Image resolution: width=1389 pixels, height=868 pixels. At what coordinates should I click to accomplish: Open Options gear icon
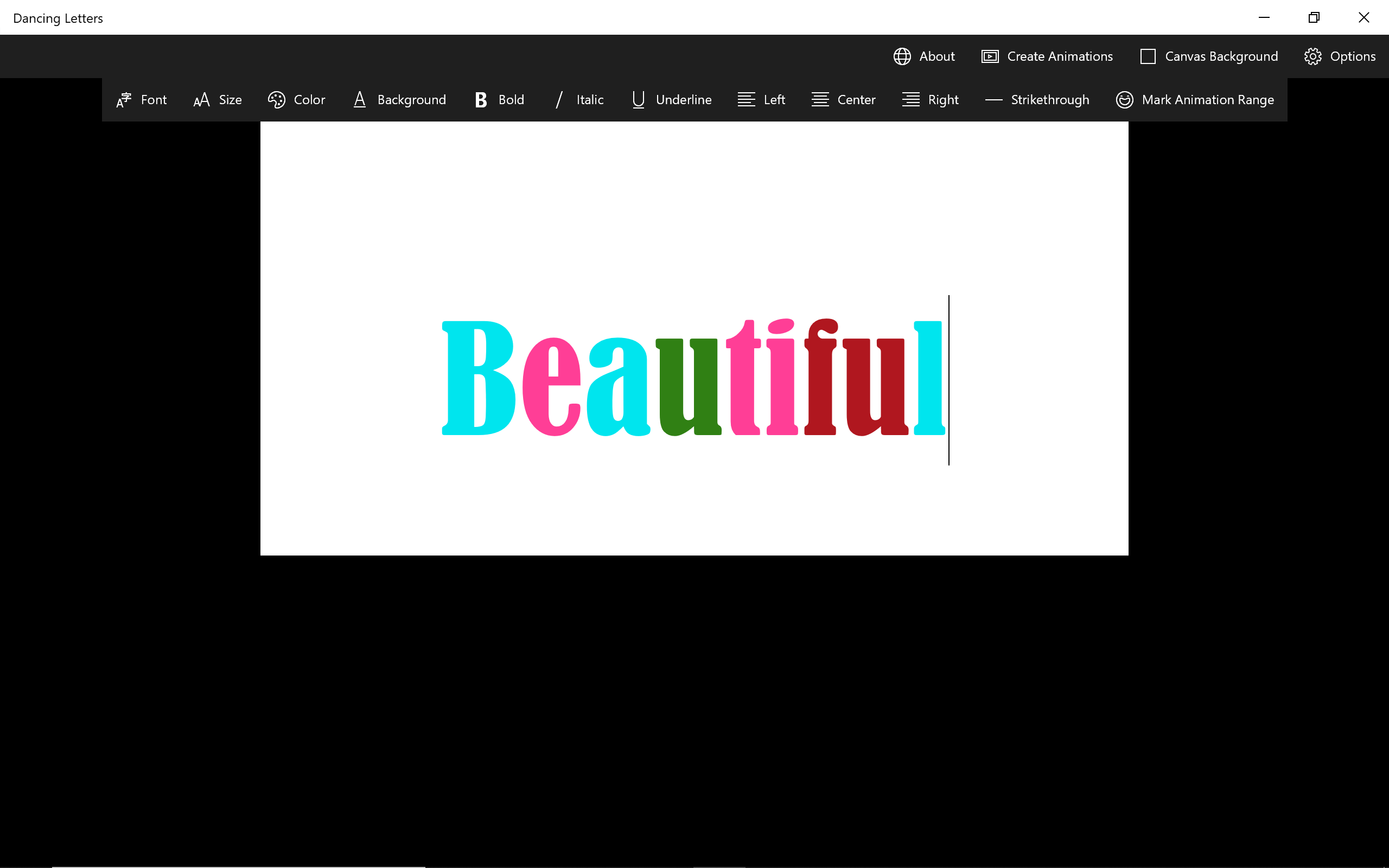pyautogui.click(x=1312, y=56)
